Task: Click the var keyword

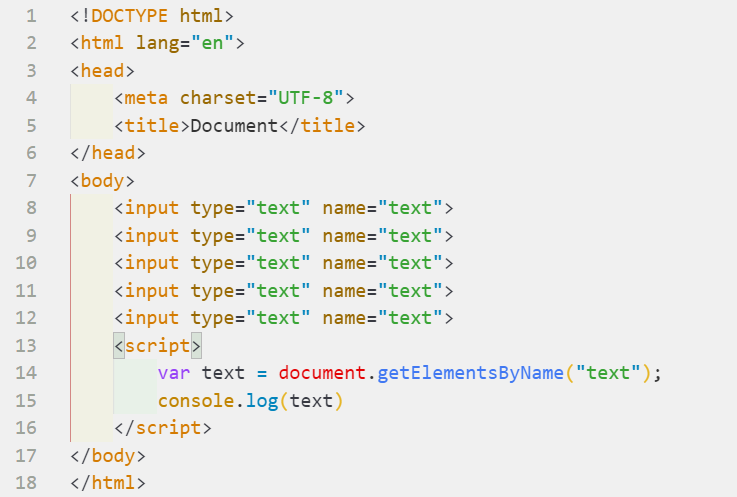Action: pyautogui.click(x=174, y=373)
